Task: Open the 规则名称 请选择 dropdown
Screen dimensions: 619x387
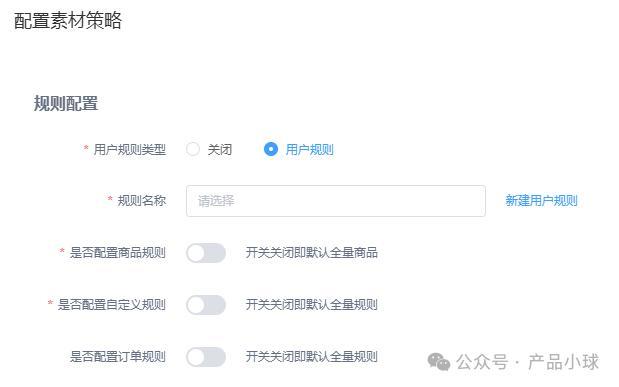Action: 336,201
